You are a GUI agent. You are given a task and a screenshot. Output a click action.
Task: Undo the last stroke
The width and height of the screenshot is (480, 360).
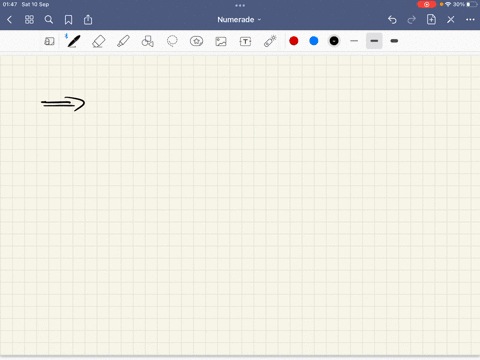tap(392, 20)
